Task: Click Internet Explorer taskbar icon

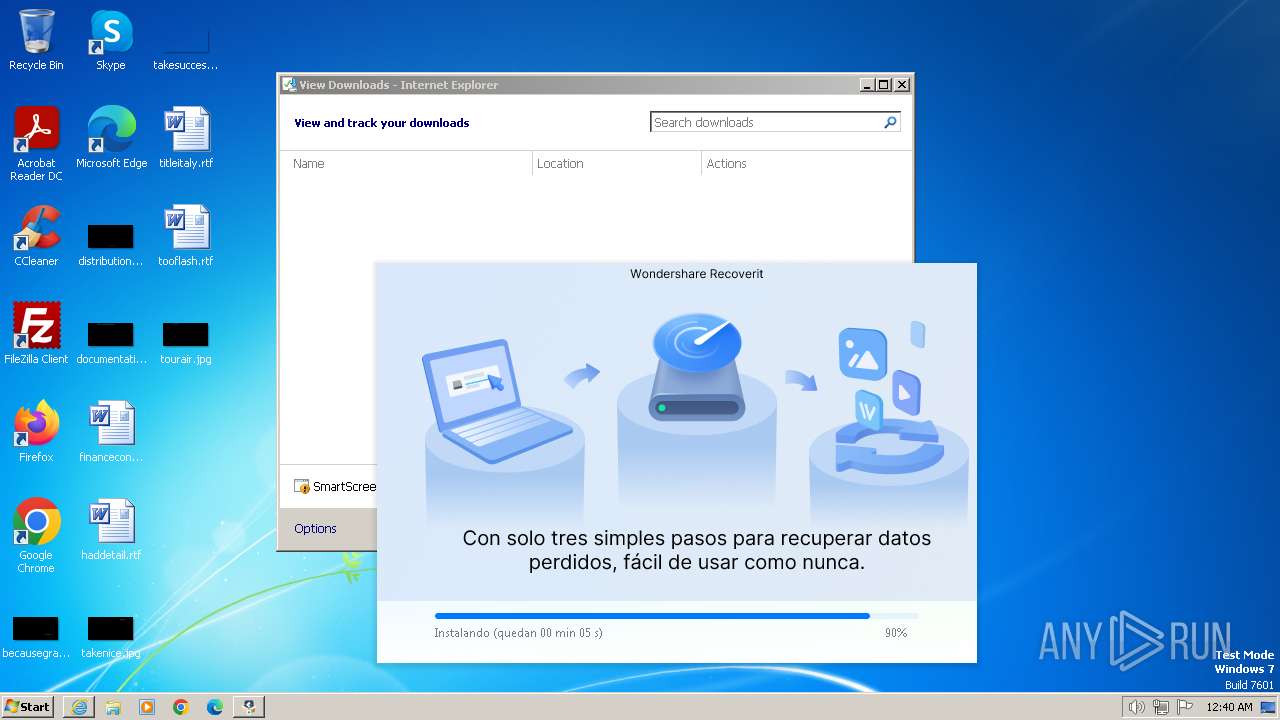Action: (79, 707)
